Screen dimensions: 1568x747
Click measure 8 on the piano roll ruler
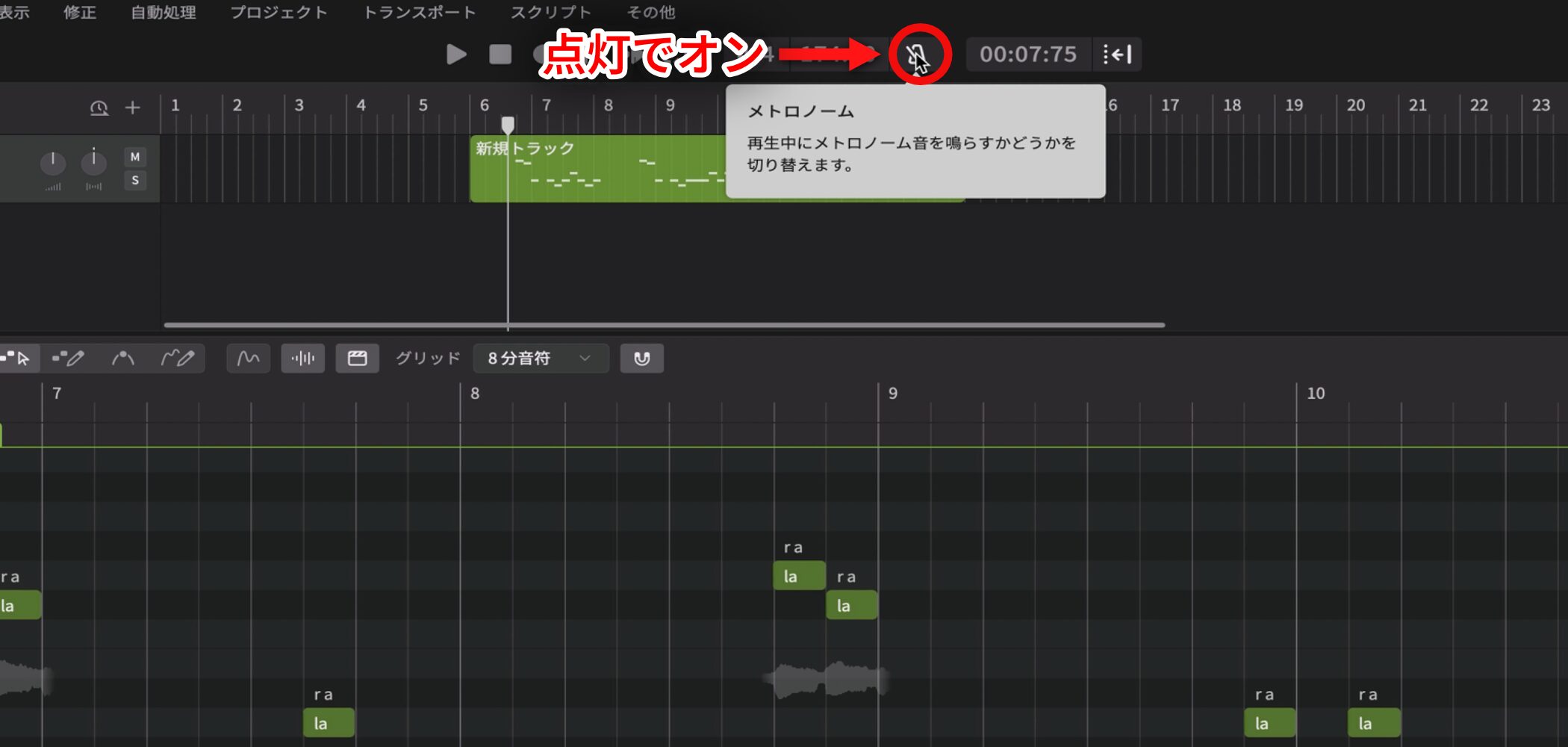tap(475, 393)
